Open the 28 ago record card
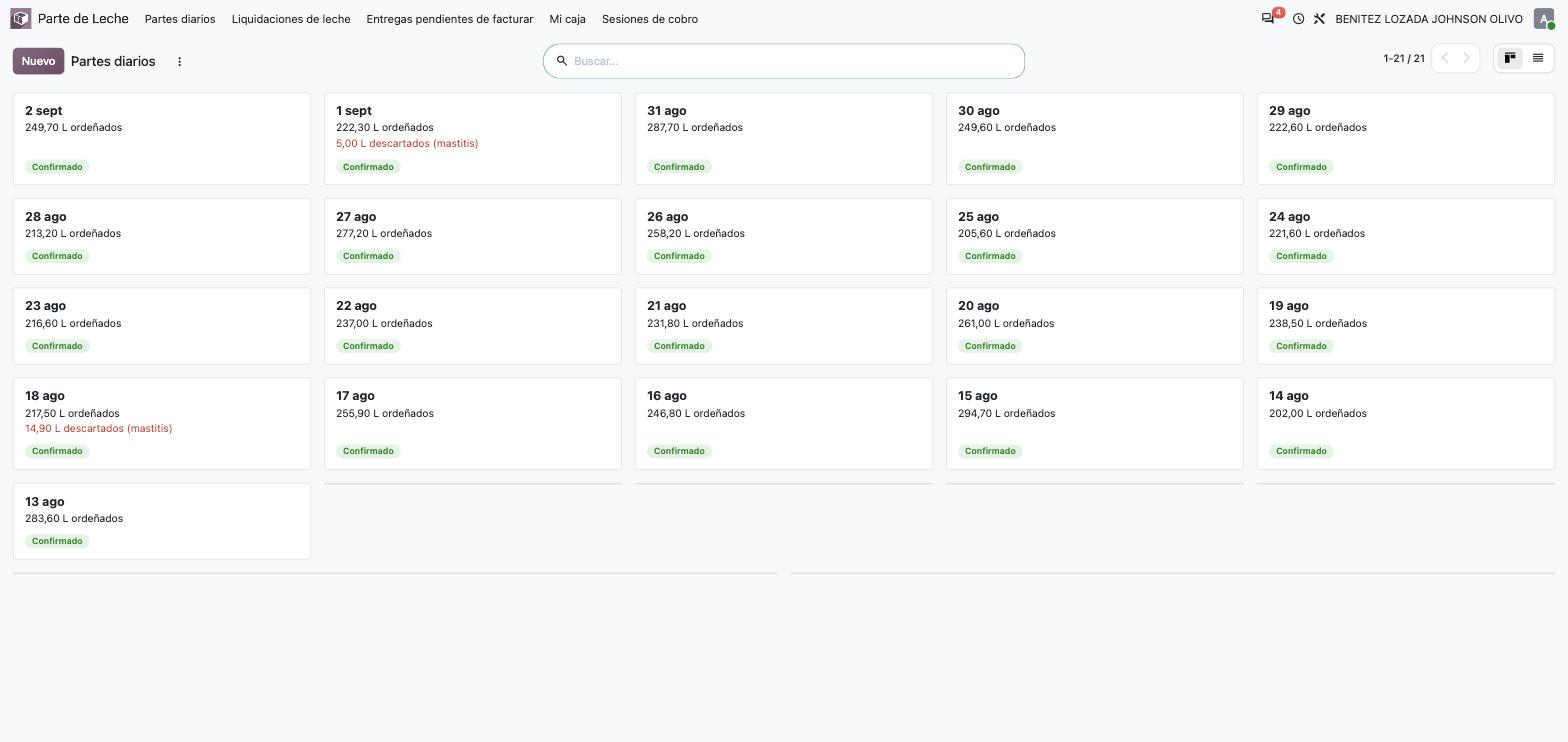1568x742 pixels. [x=162, y=236]
